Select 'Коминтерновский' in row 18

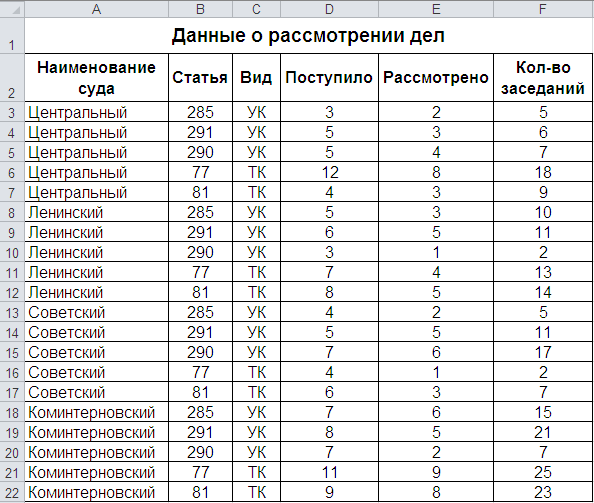point(97,412)
